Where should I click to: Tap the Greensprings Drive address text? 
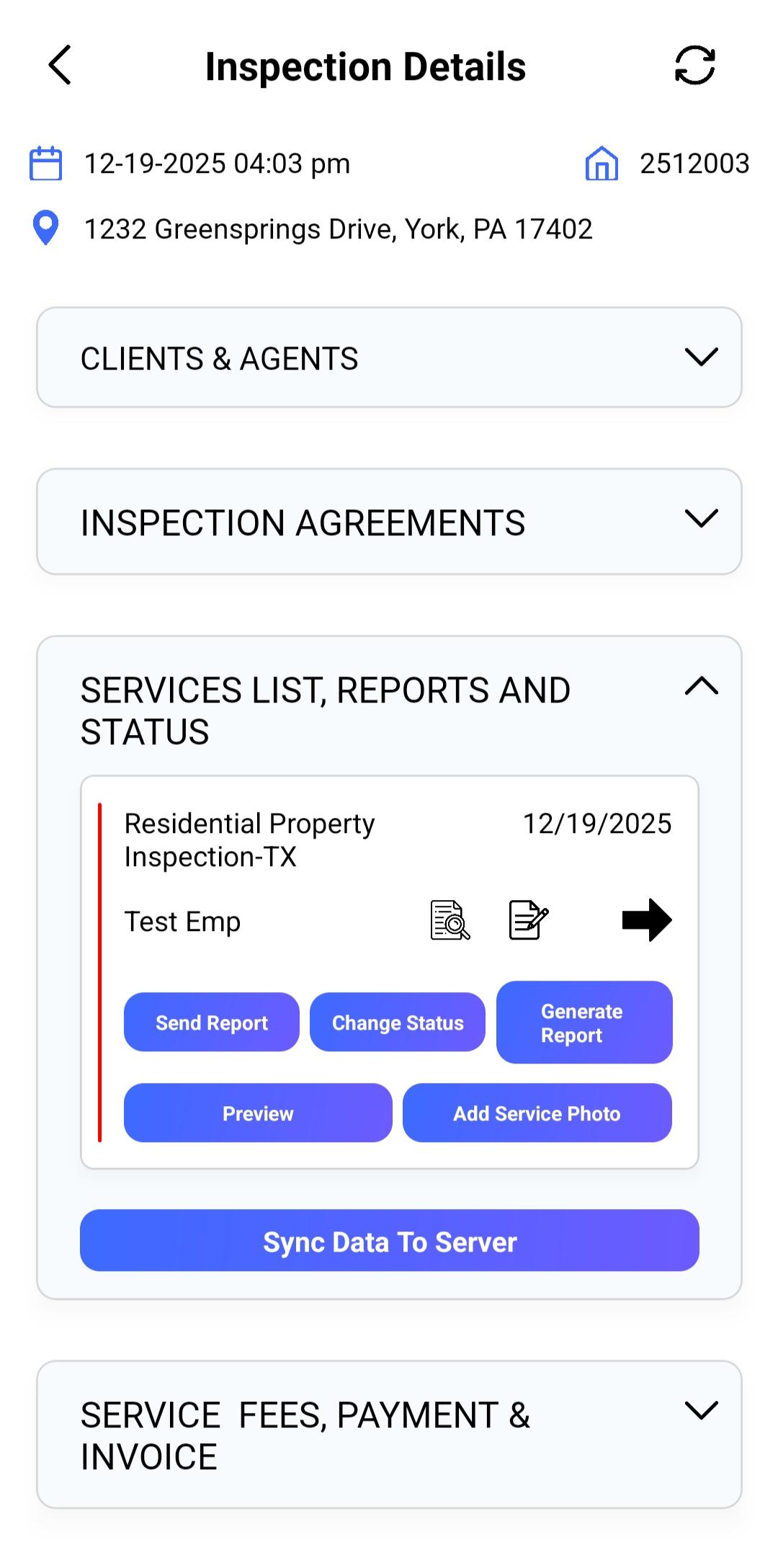coord(338,229)
